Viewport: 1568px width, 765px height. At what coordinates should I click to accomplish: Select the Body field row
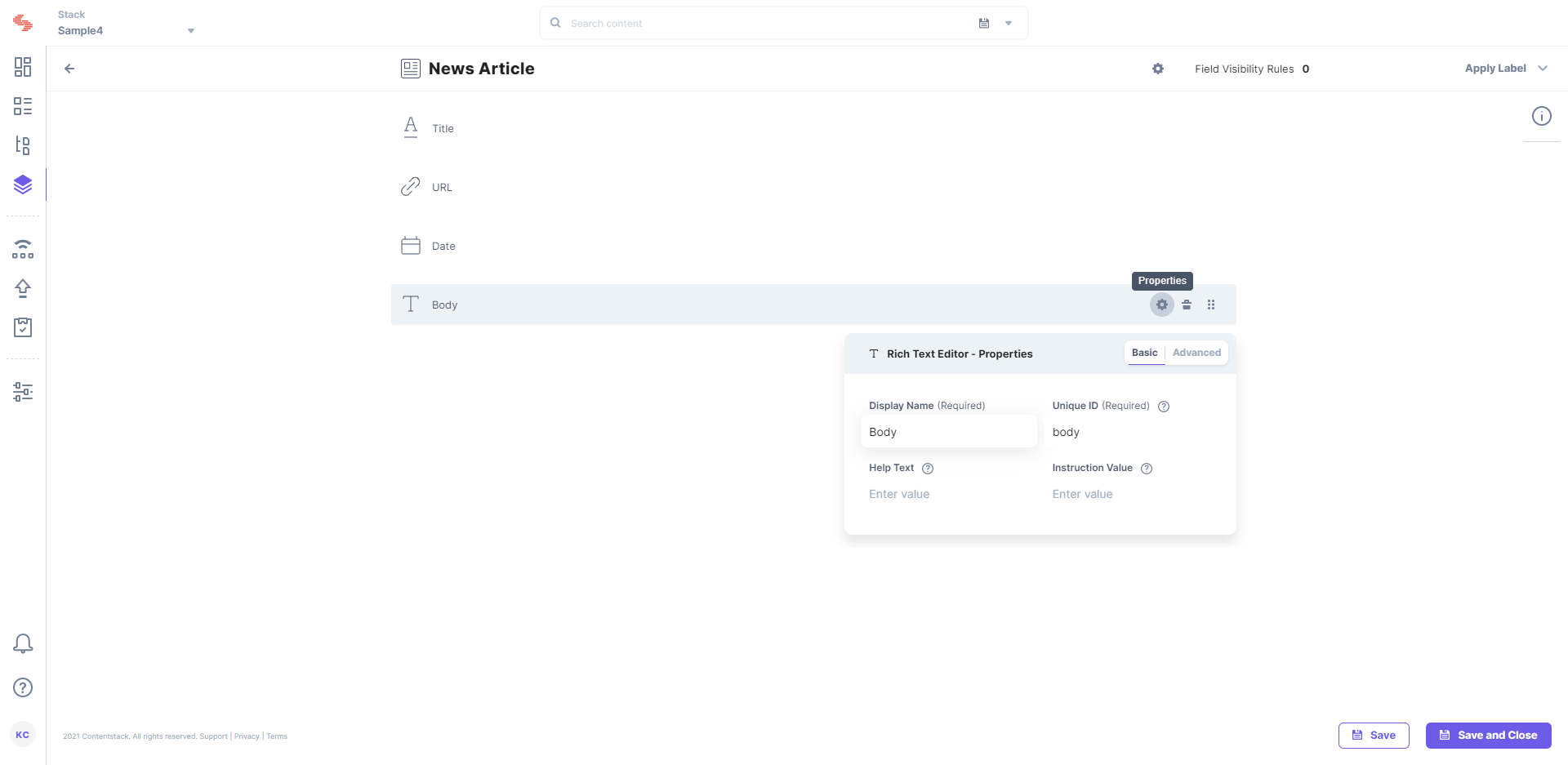click(x=813, y=305)
